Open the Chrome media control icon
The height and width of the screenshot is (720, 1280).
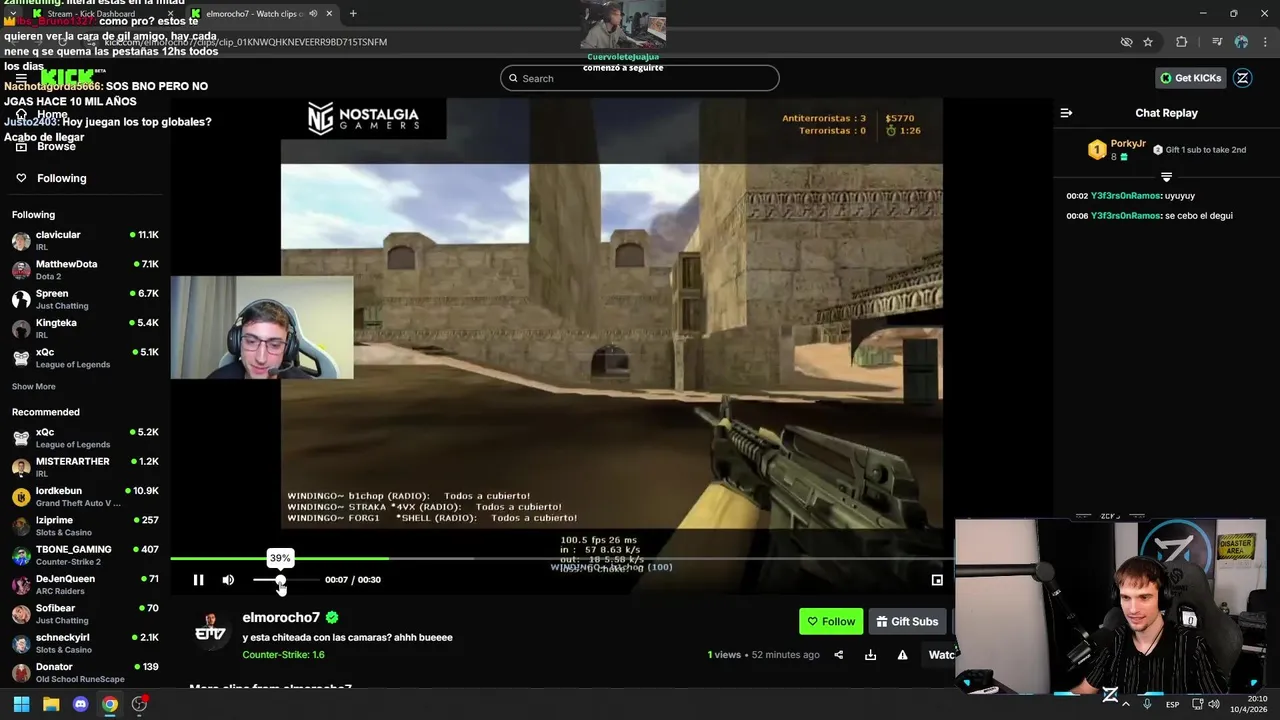[1217, 42]
